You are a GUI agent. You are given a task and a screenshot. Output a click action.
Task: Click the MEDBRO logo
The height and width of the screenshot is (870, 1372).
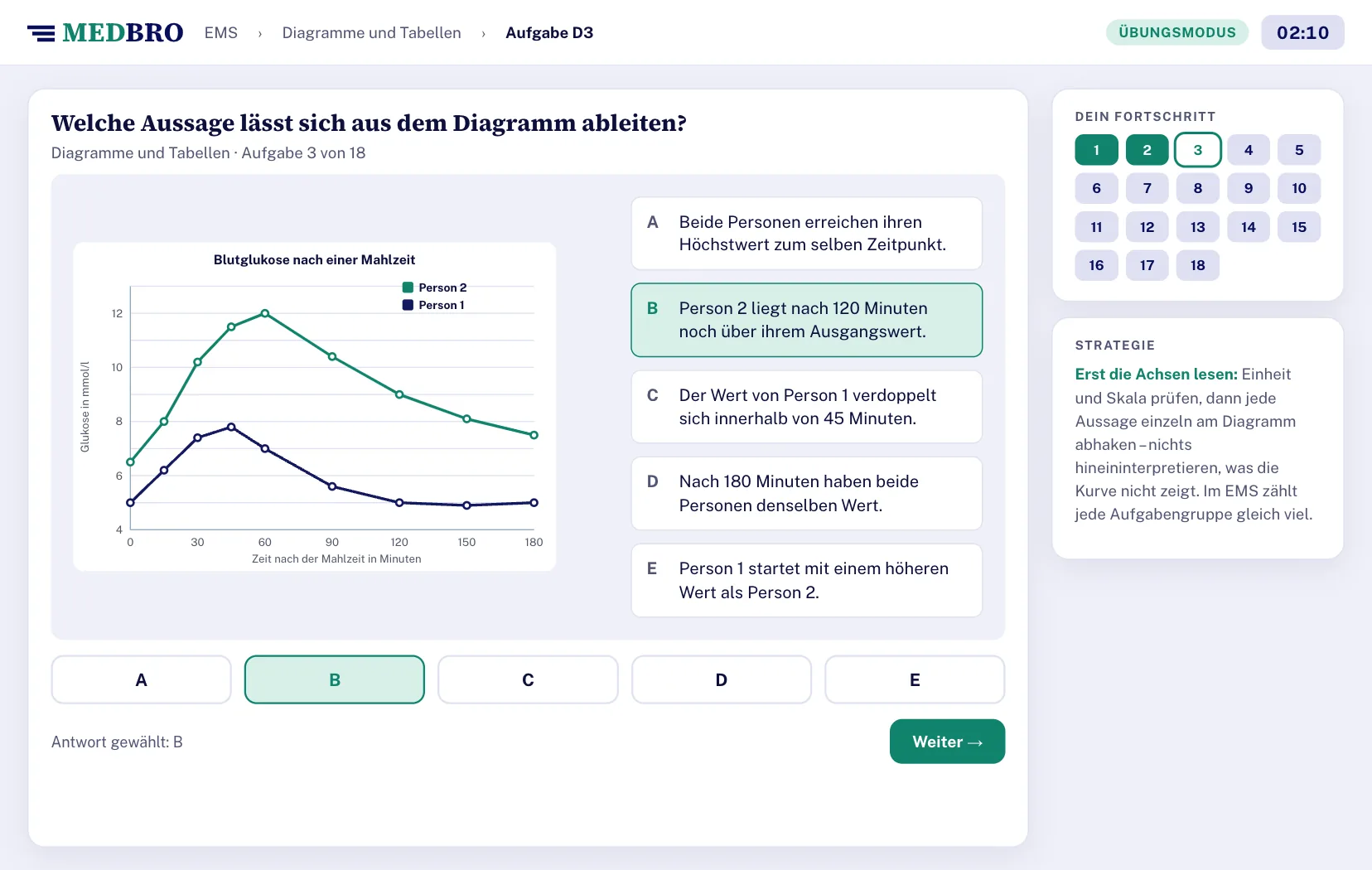[x=123, y=32]
